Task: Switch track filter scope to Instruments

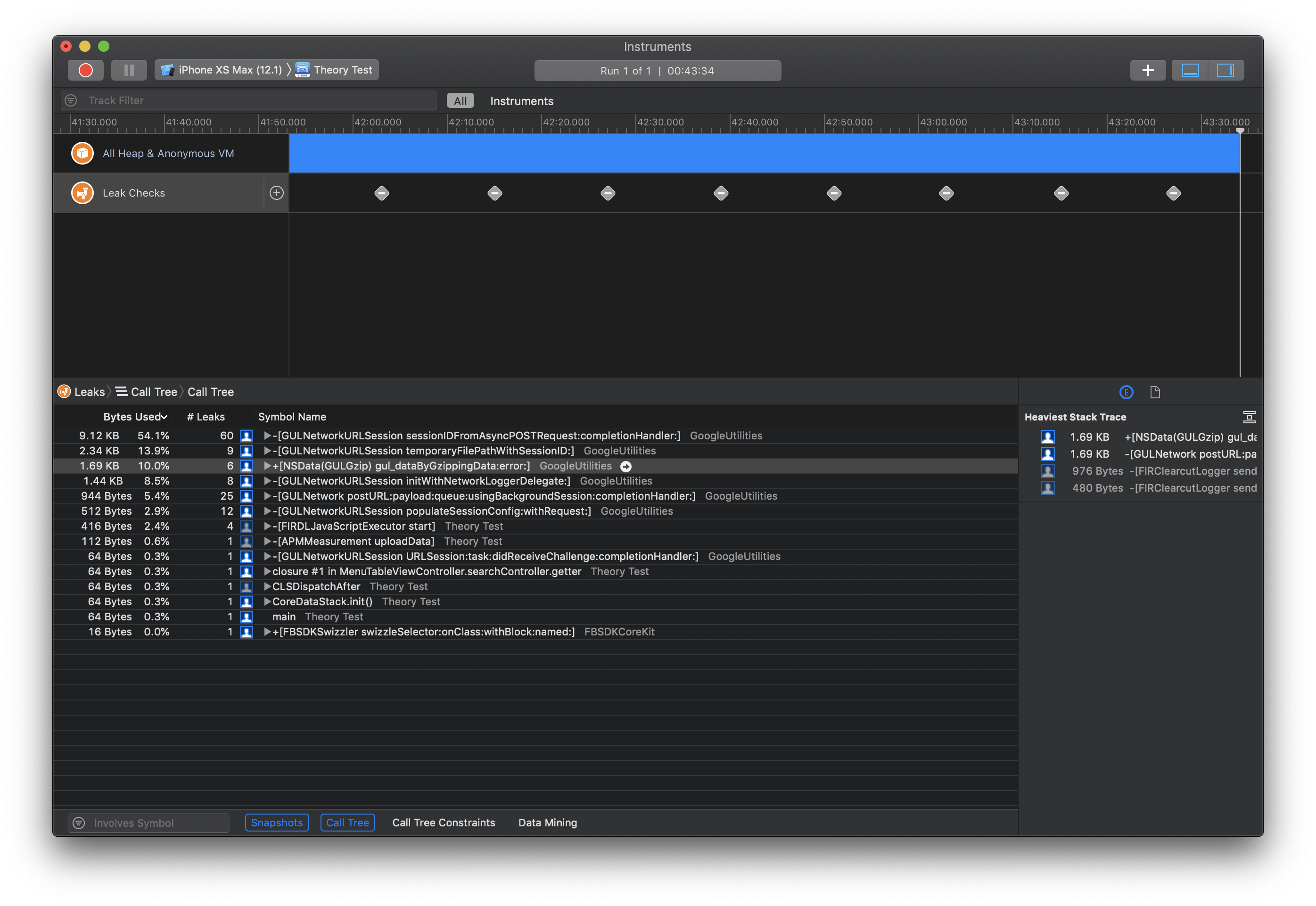Action: point(521,100)
